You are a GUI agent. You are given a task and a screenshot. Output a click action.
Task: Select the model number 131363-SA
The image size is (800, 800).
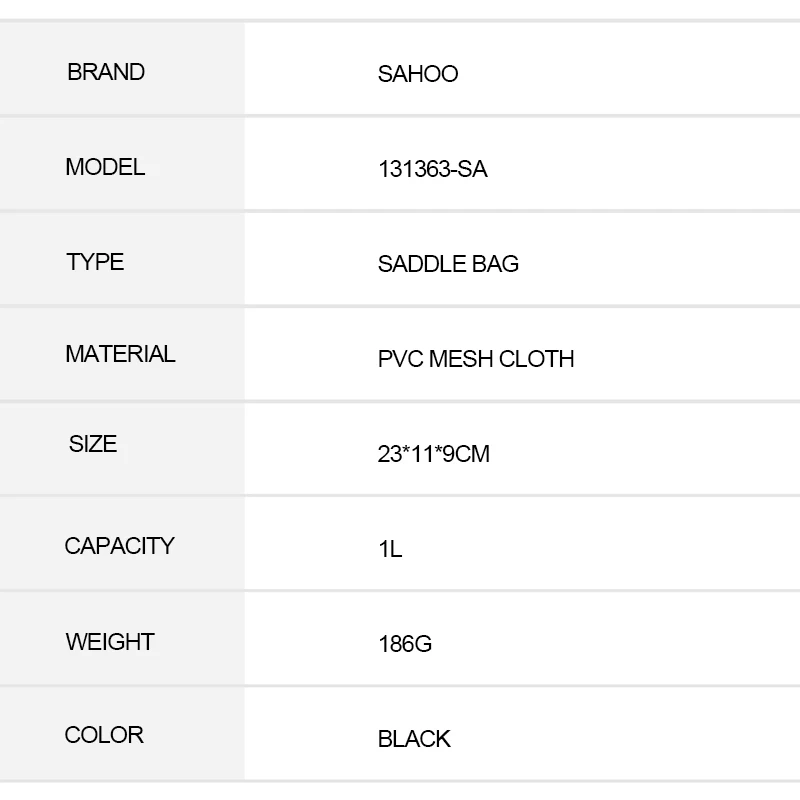point(432,169)
